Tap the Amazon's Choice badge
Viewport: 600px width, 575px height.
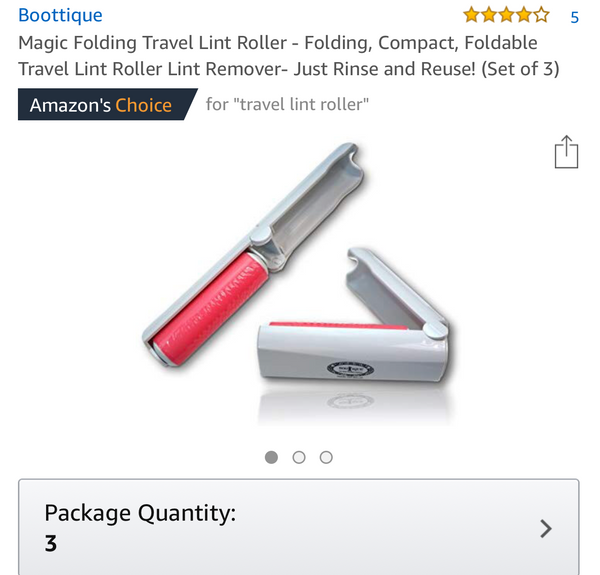point(101,104)
